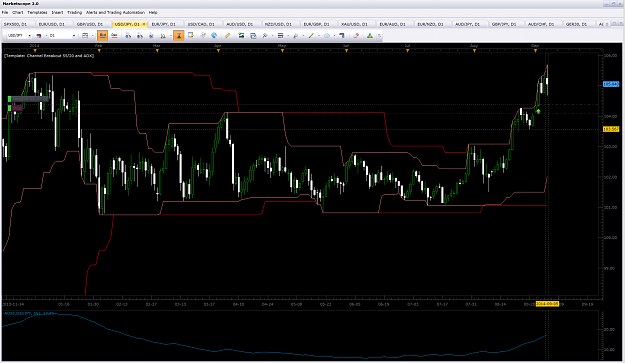Viewport: 625px width, 363px height.
Task: Open the File menu
Action: pos(5,12)
